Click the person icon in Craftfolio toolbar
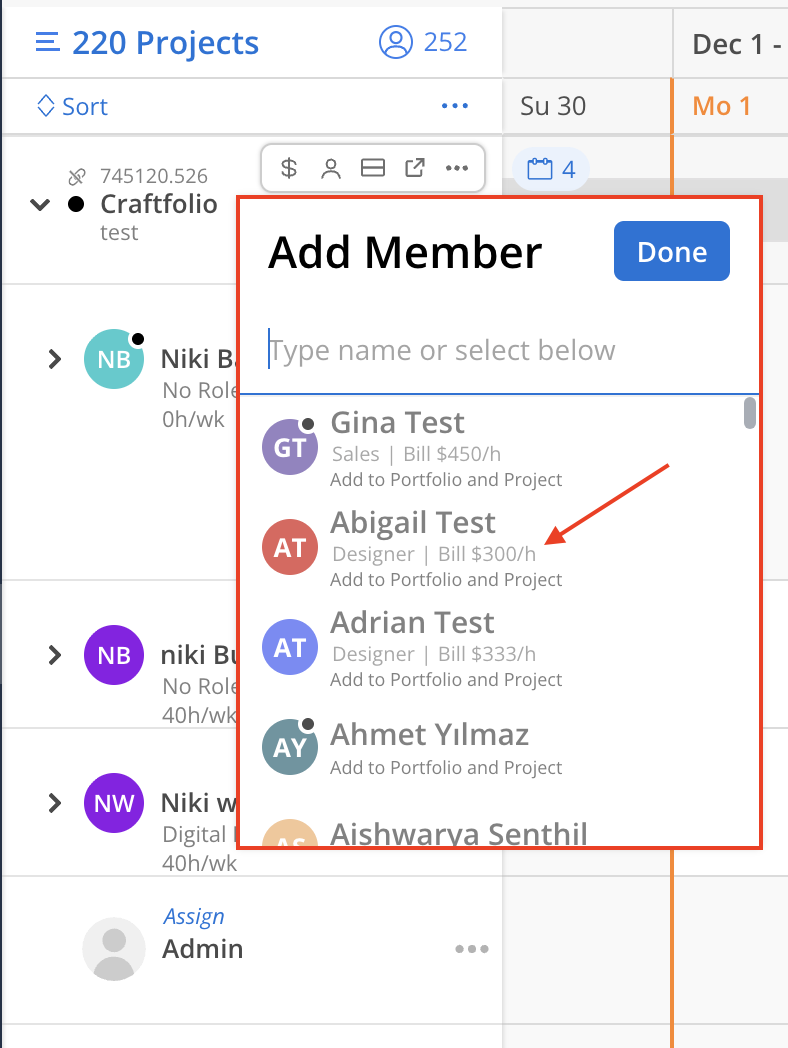788x1048 pixels. point(331,168)
